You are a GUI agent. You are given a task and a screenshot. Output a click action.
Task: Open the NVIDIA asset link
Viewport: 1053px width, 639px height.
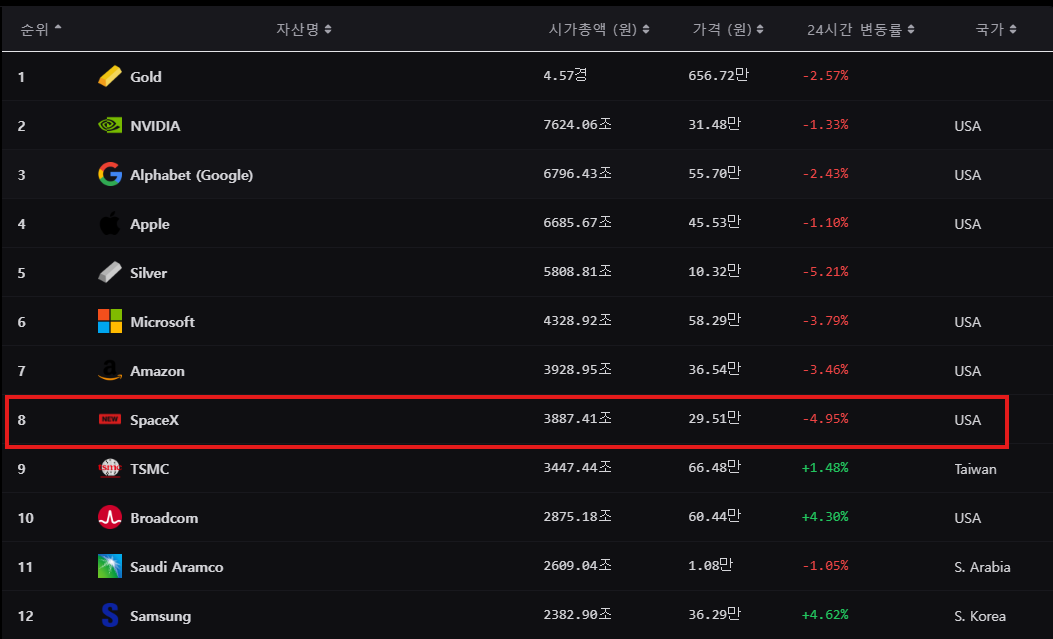[x=155, y=126]
